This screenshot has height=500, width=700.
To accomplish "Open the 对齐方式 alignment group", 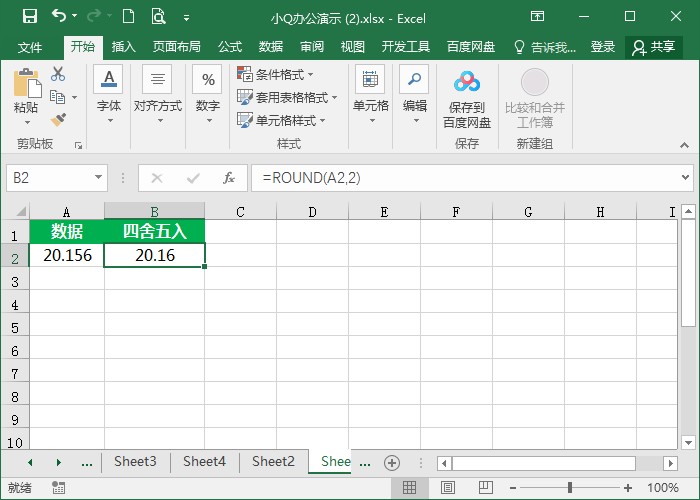I will click(x=158, y=95).
